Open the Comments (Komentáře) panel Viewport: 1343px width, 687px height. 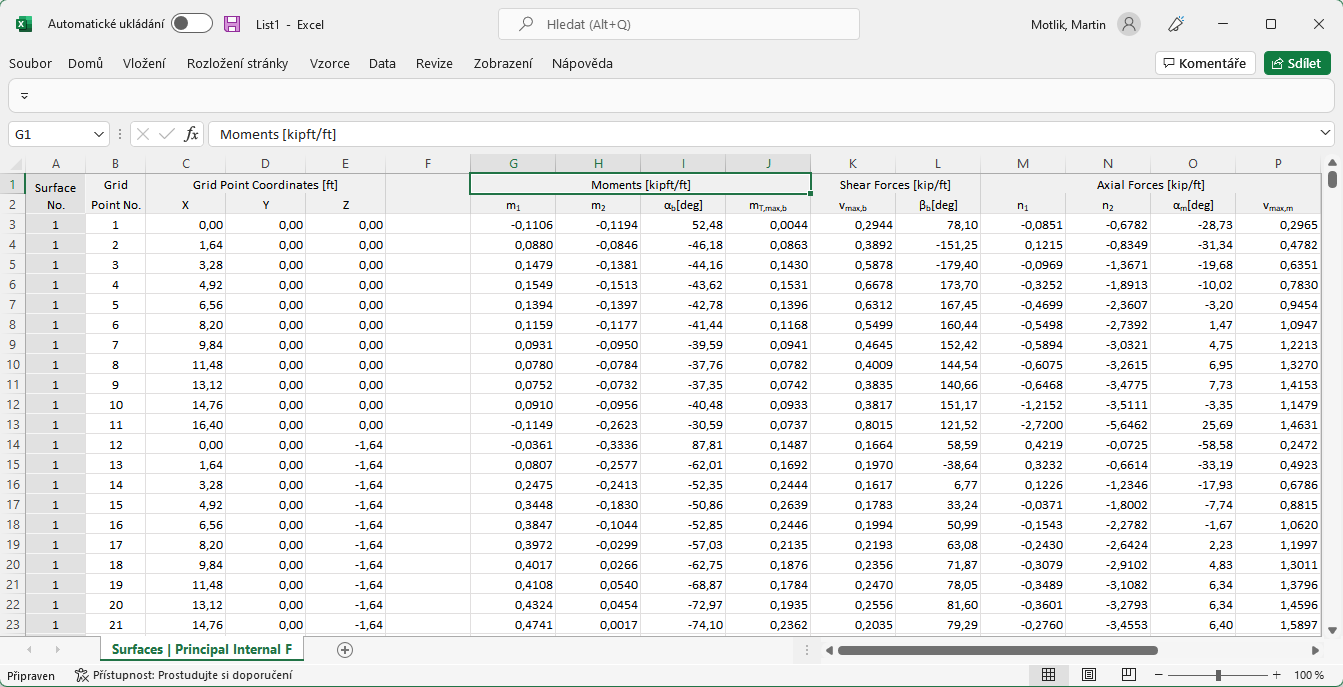tap(1205, 62)
